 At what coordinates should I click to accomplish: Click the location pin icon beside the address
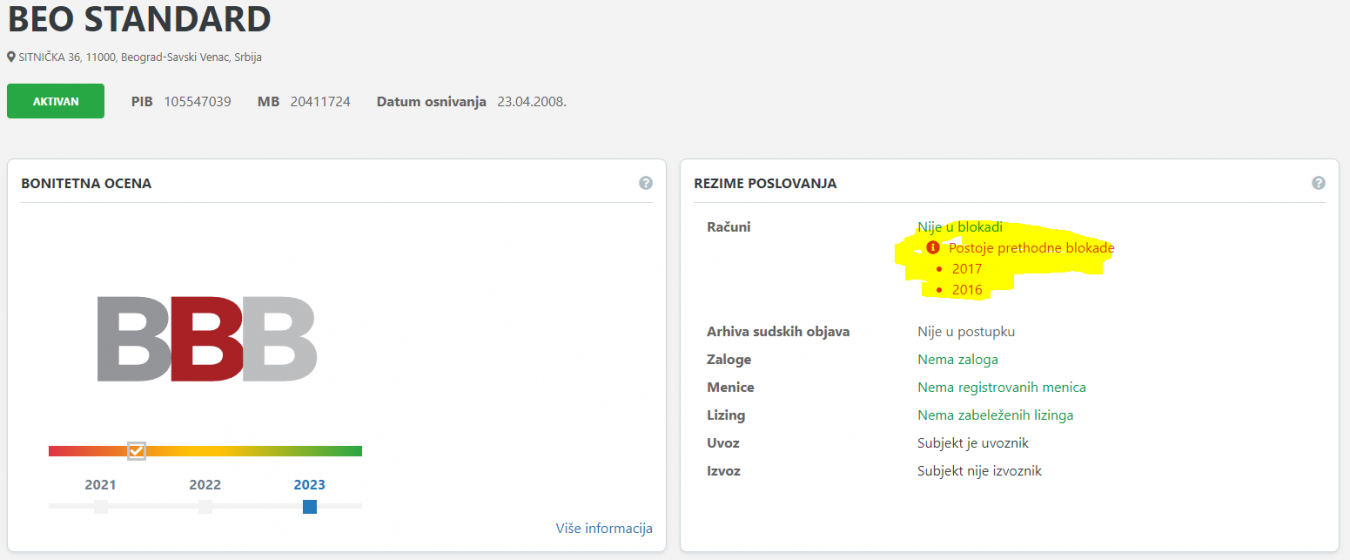(x=11, y=58)
